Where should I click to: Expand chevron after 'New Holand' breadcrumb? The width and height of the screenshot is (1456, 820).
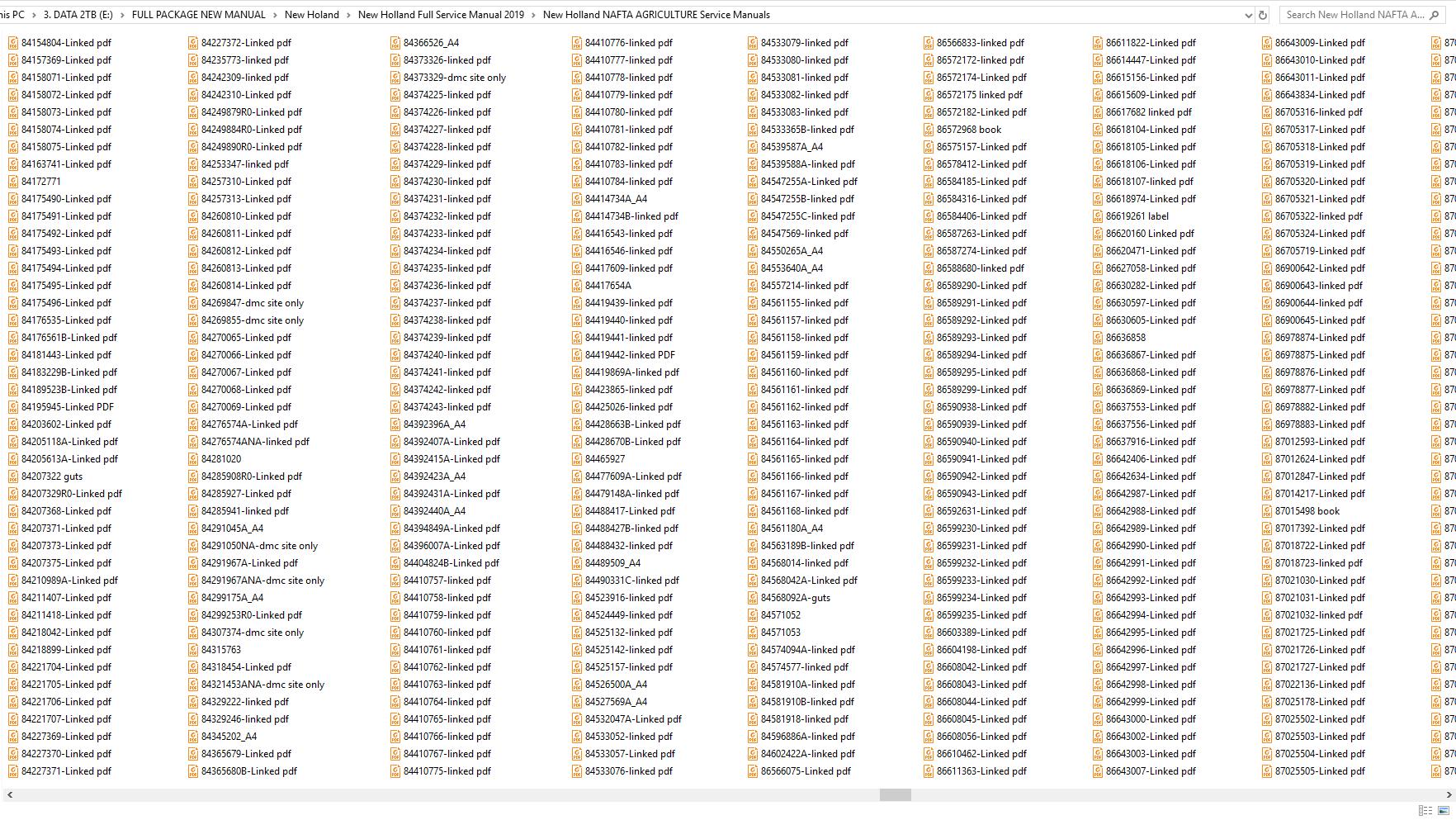[348, 15]
